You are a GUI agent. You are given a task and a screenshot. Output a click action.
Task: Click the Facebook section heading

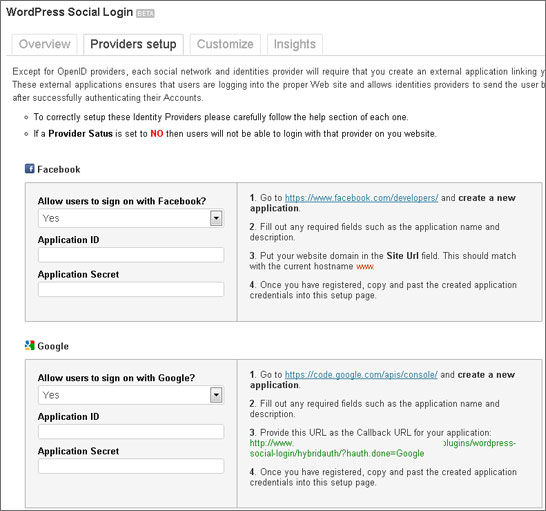point(59,170)
